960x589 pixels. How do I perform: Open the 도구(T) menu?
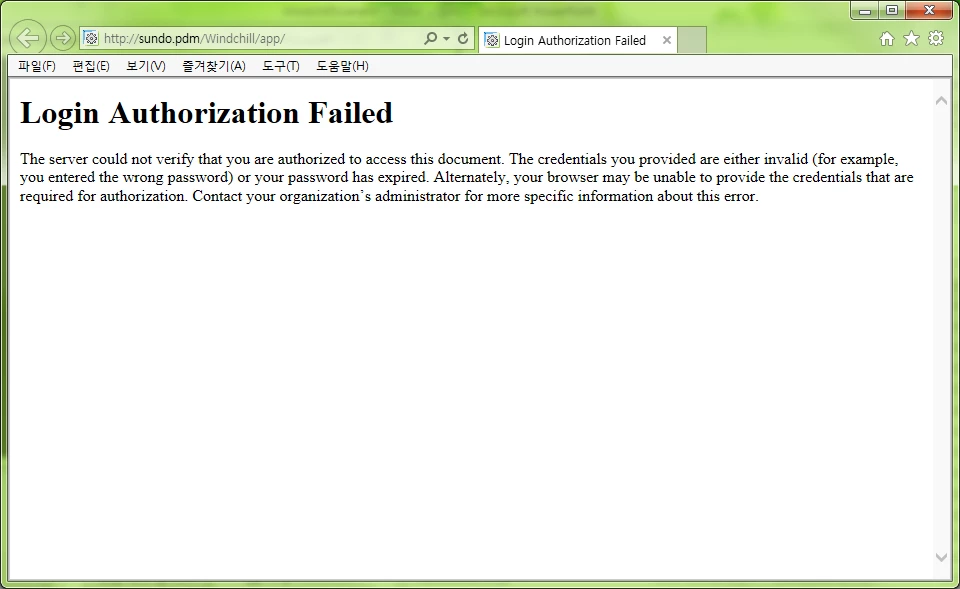(x=281, y=66)
